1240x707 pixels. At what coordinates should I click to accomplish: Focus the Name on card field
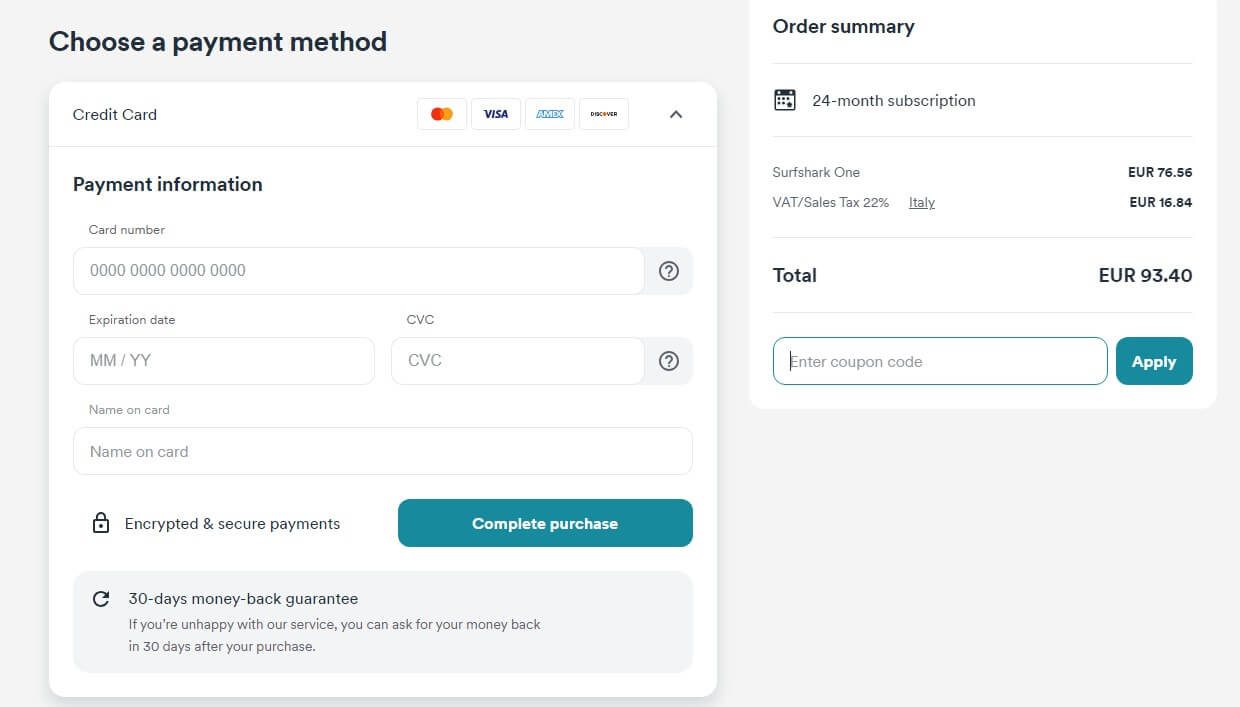click(383, 451)
